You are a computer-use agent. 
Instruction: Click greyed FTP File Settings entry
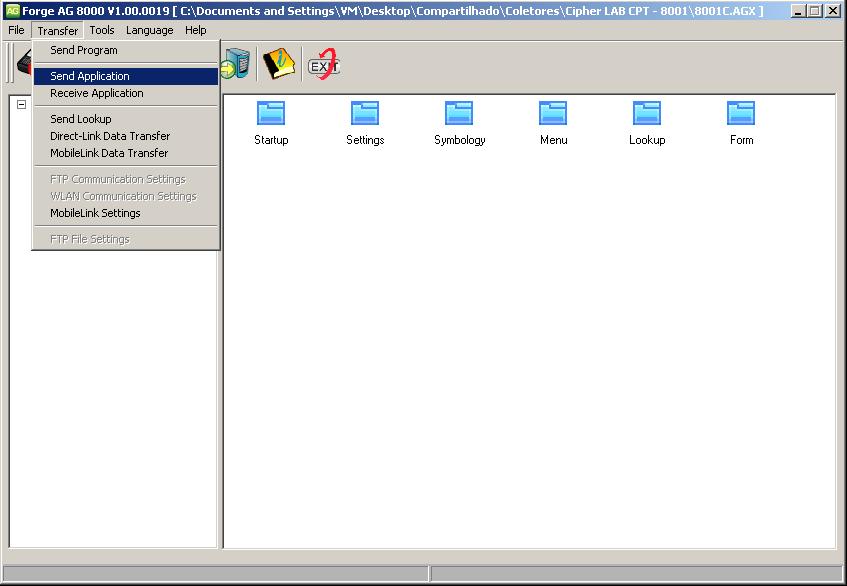point(126,239)
